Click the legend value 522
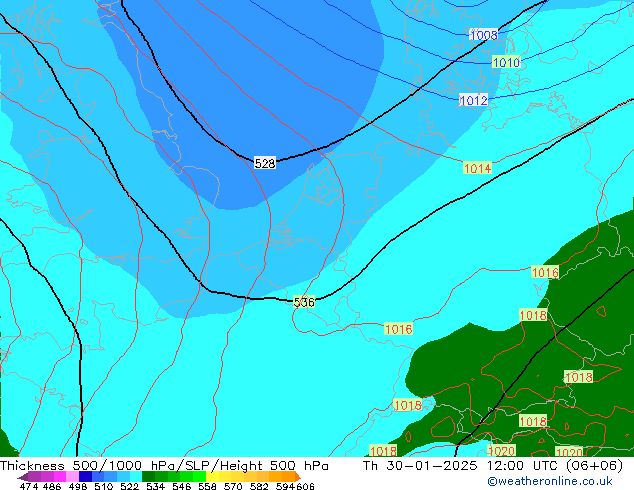634x490 pixels. pyautogui.click(x=129, y=486)
